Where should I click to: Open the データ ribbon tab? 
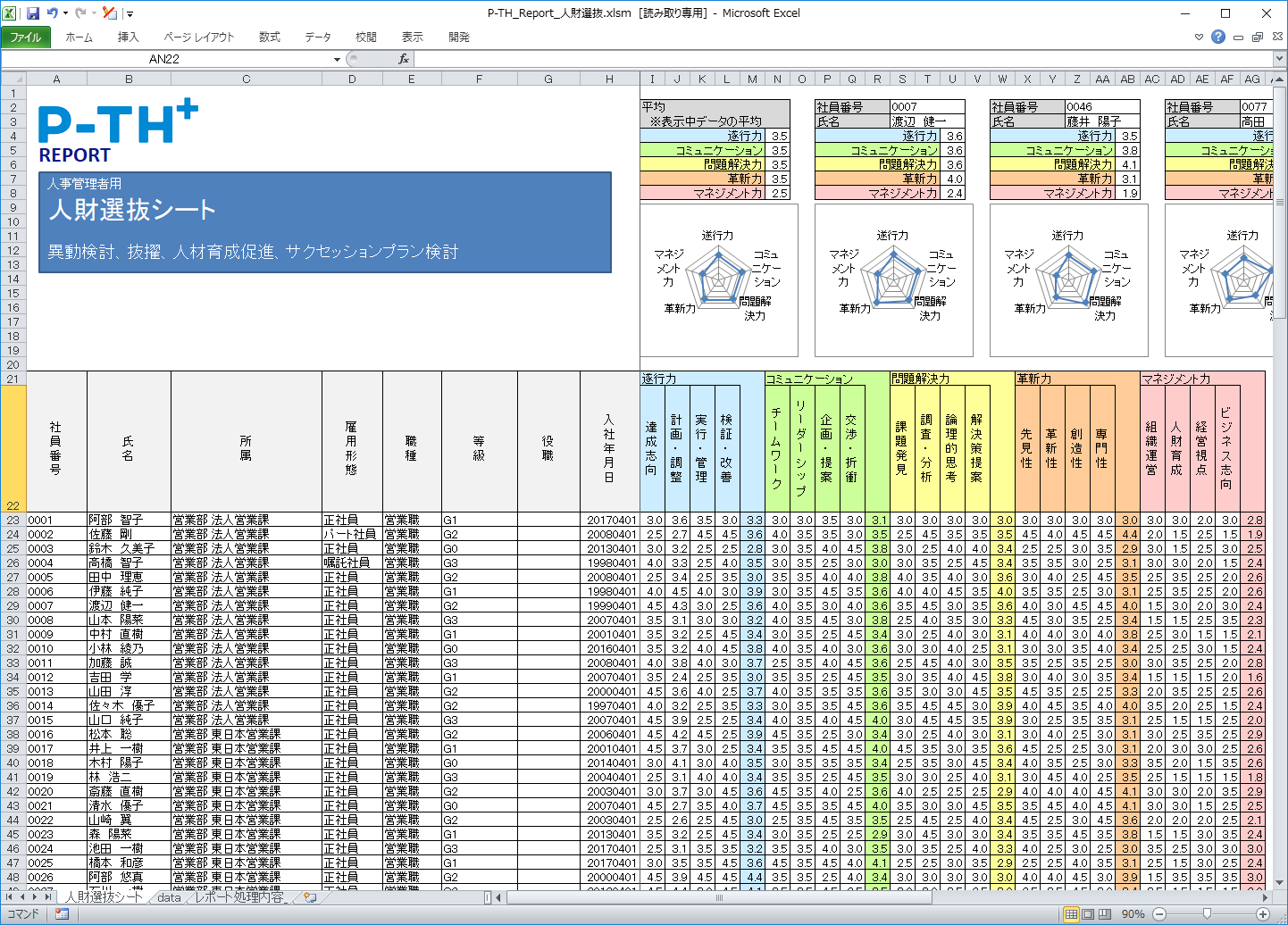(318, 37)
